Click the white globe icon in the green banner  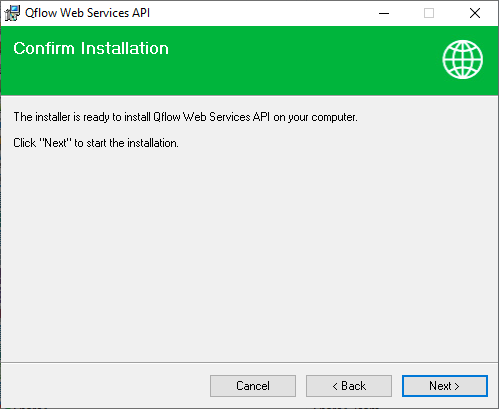[462, 59]
